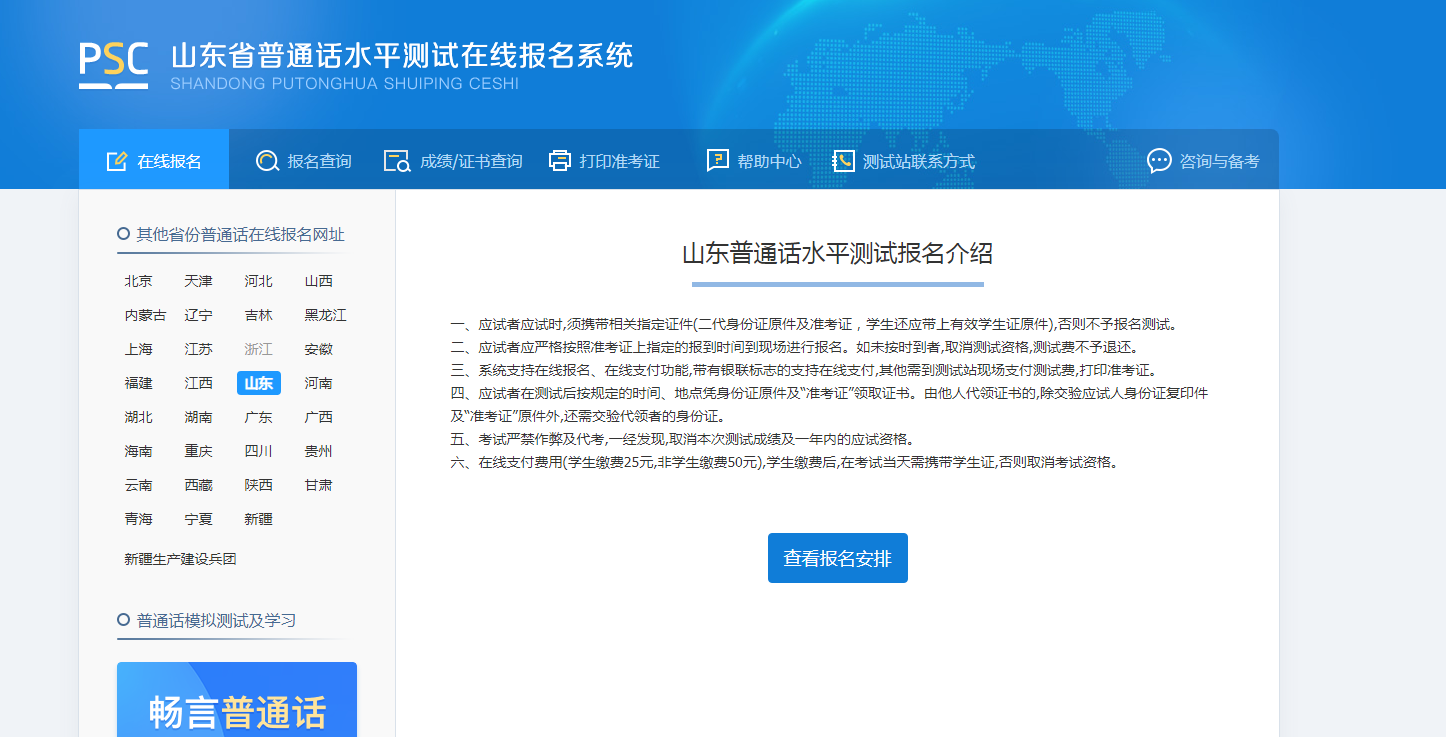
Task: Select the 陕西 province link
Action: pos(259,485)
